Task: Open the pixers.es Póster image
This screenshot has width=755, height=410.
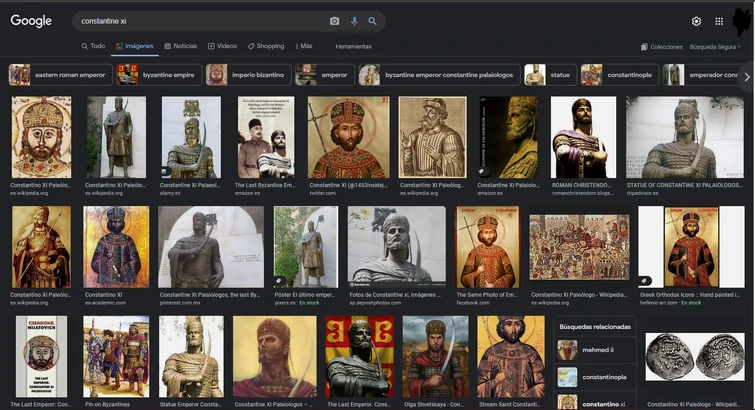Action: click(306, 247)
